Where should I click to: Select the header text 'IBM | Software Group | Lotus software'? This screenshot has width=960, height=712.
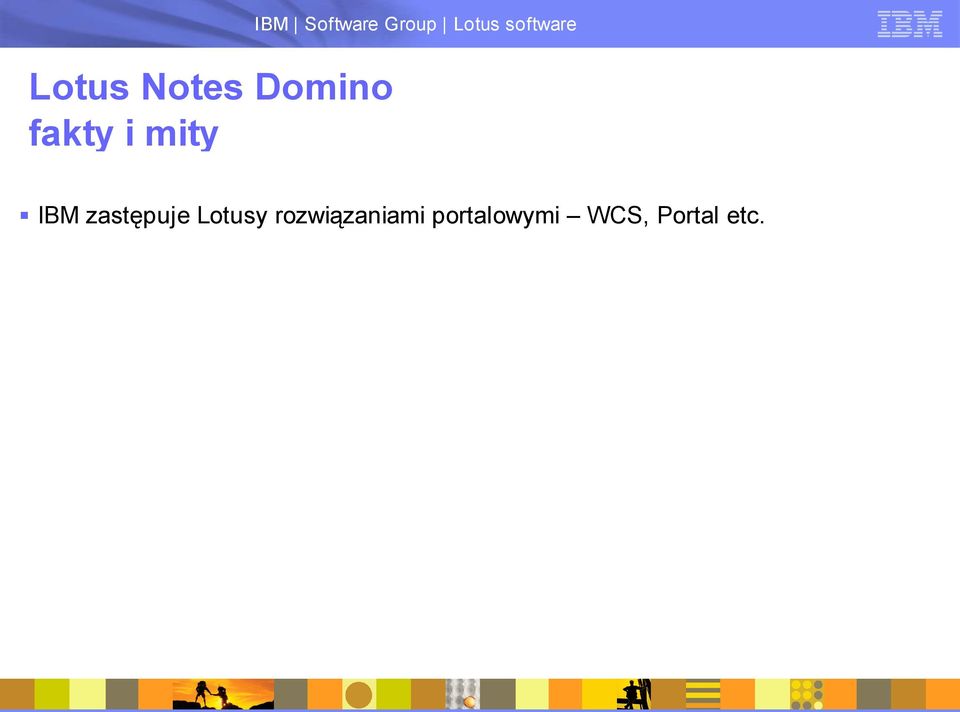pyautogui.click(x=416, y=24)
